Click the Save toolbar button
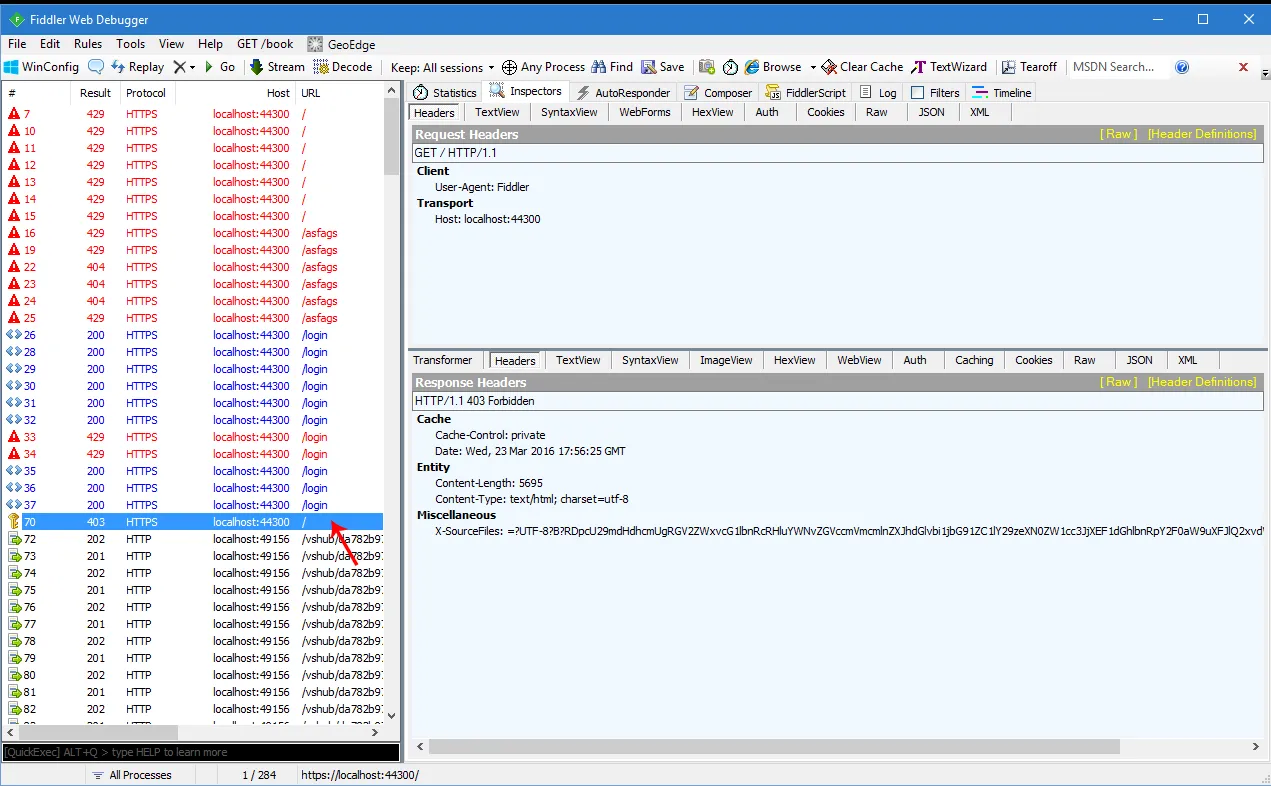Image resolution: width=1271 pixels, height=786 pixels. click(663, 67)
